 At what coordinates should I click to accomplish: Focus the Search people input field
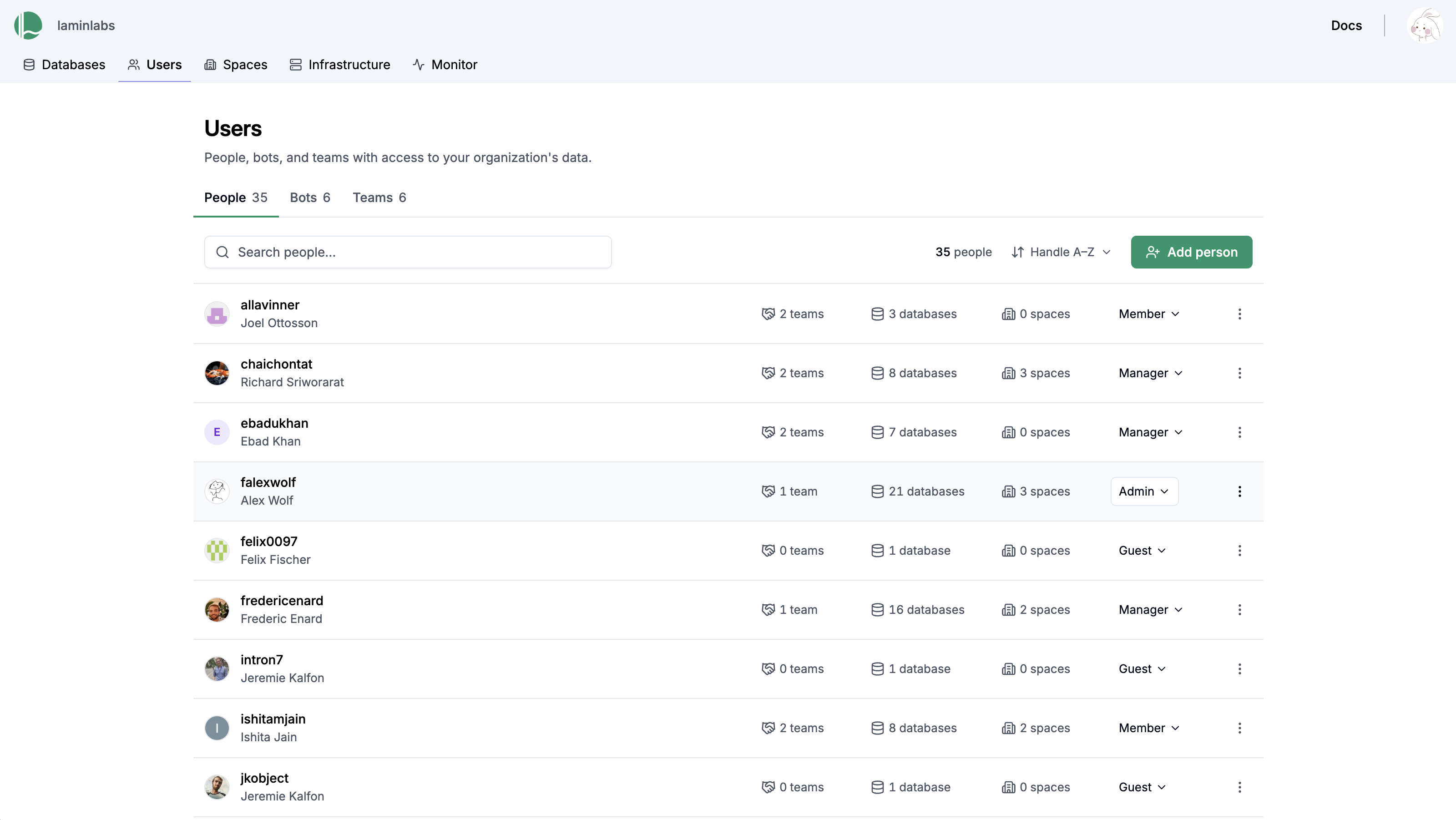point(408,252)
